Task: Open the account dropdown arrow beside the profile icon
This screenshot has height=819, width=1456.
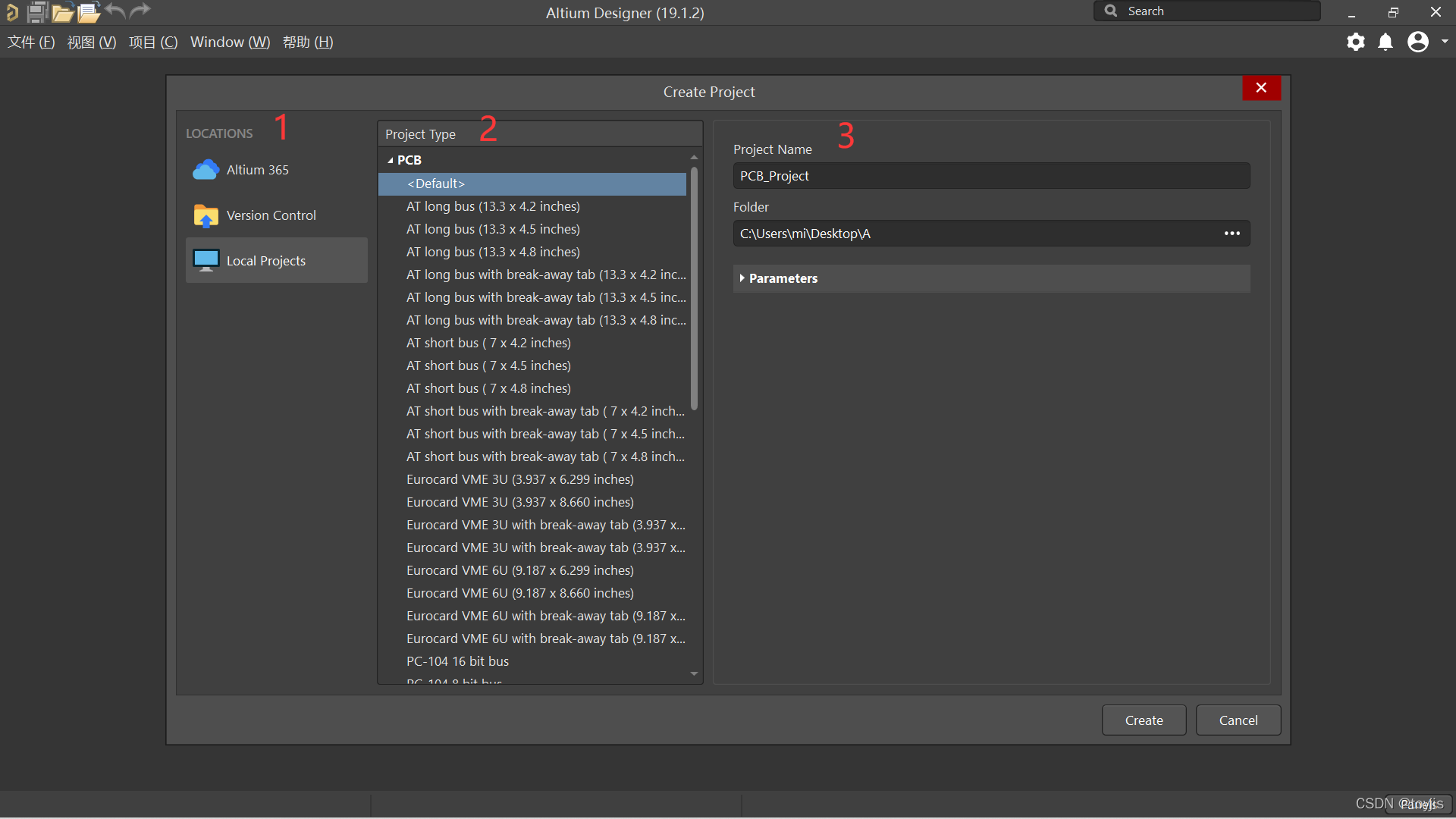Action: [x=1445, y=42]
